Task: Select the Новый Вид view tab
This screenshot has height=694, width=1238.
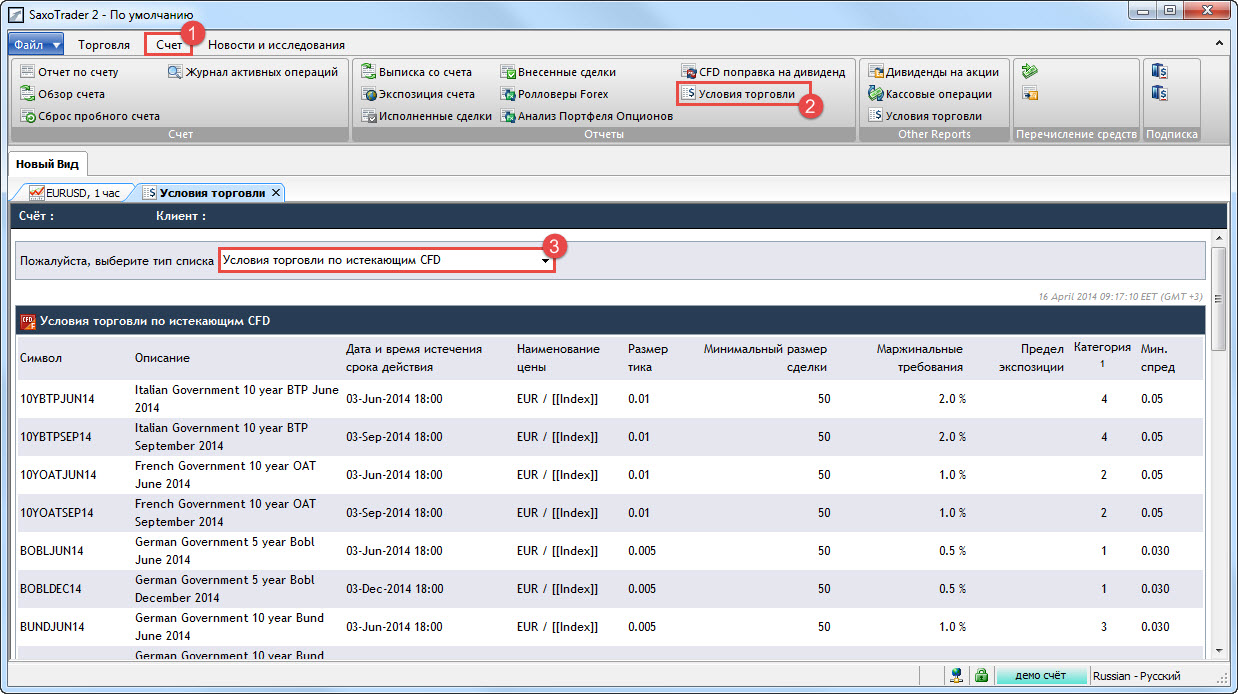Action: click(48, 164)
